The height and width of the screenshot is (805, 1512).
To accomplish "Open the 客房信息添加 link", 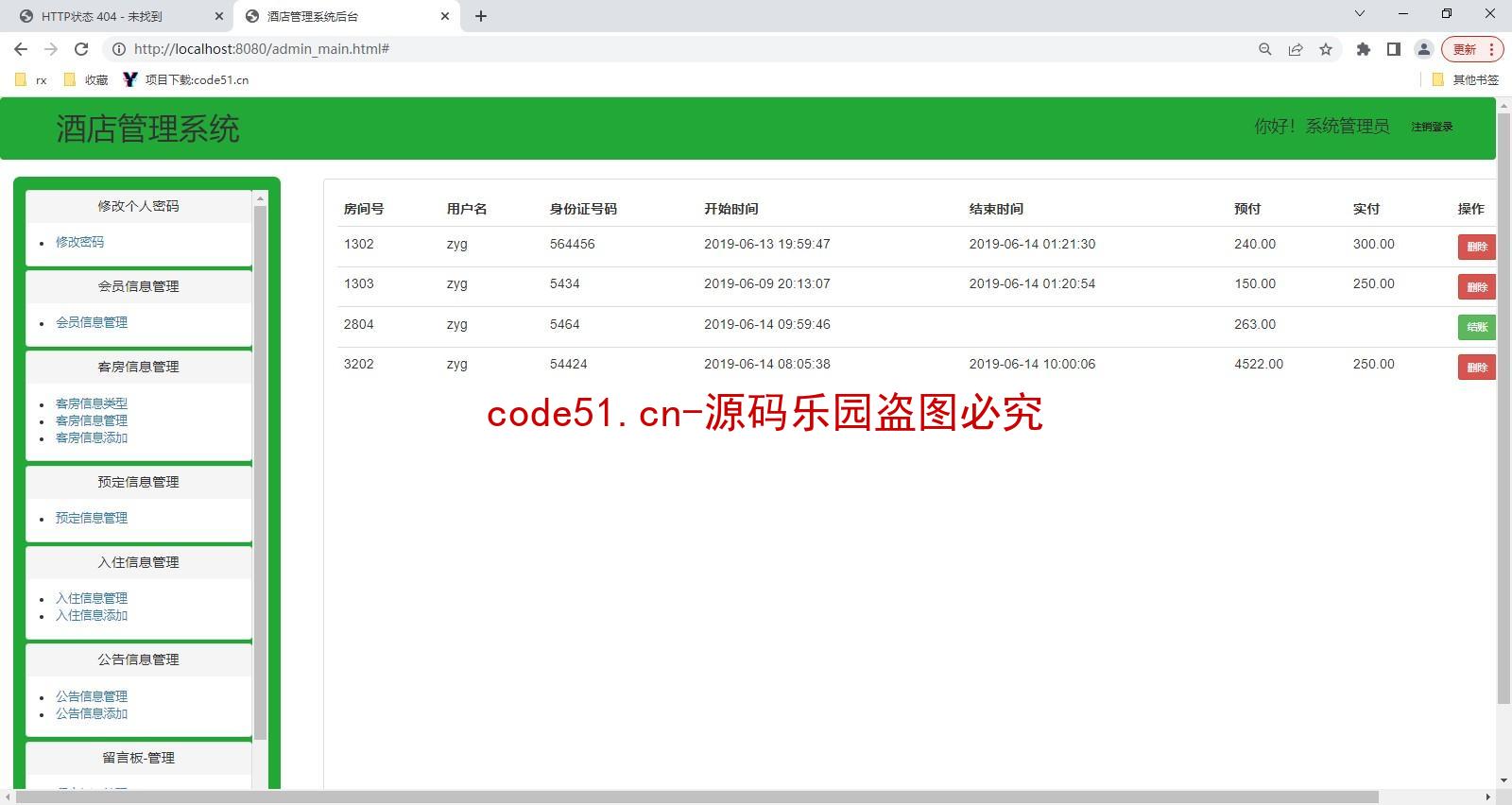I will 92,437.
